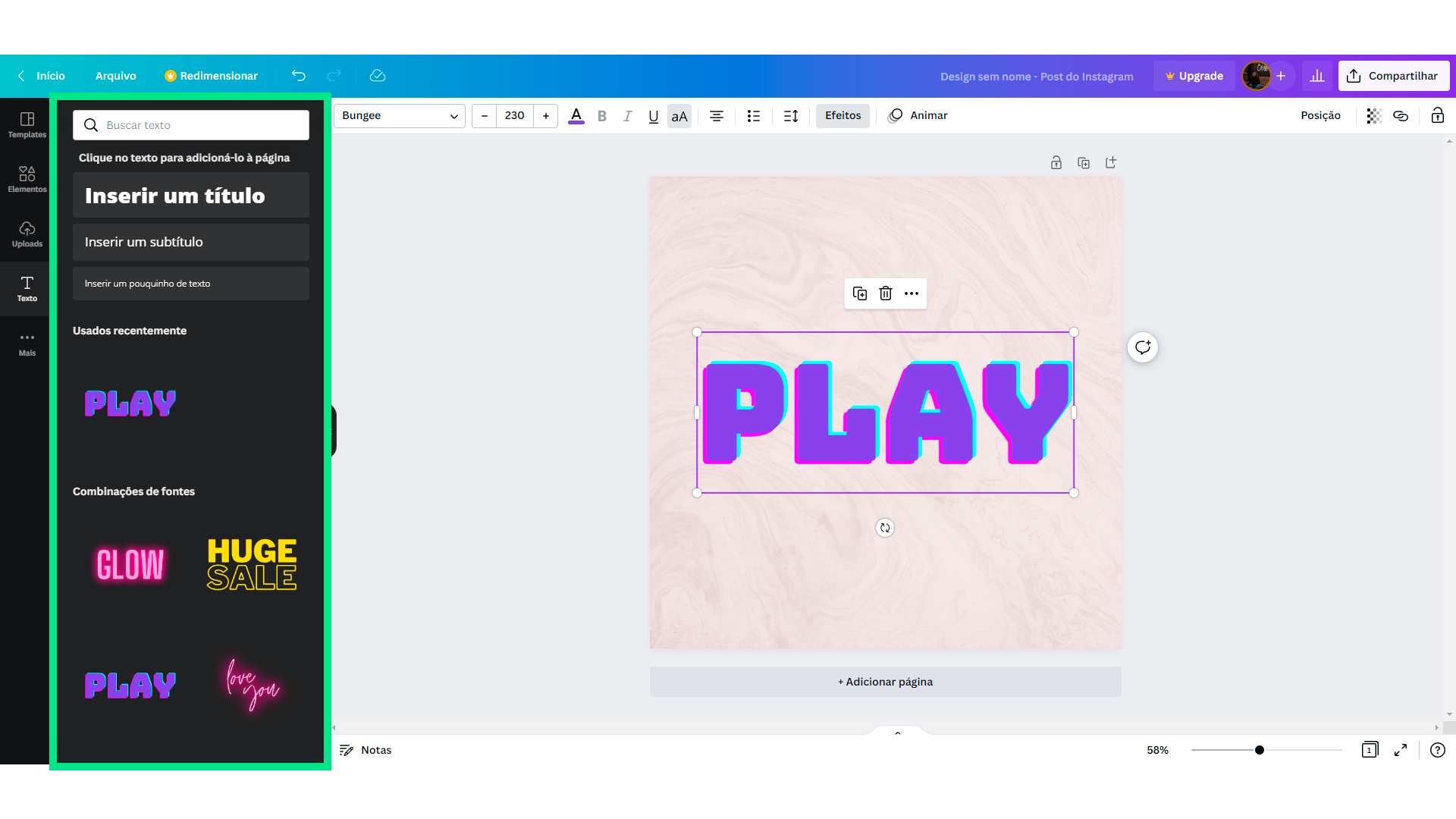Open the help question mark
The width and height of the screenshot is (1456, 819).
point(1437,750)
